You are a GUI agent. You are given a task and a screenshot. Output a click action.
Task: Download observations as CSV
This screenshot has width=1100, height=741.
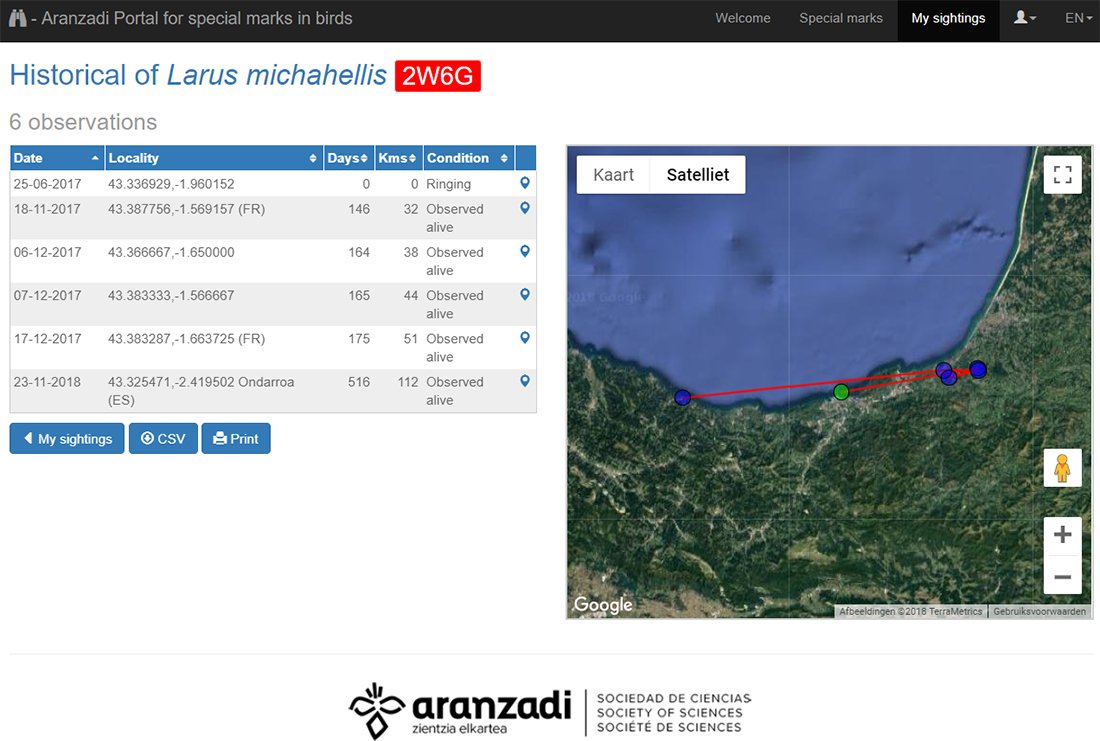(x=163, y=439)
